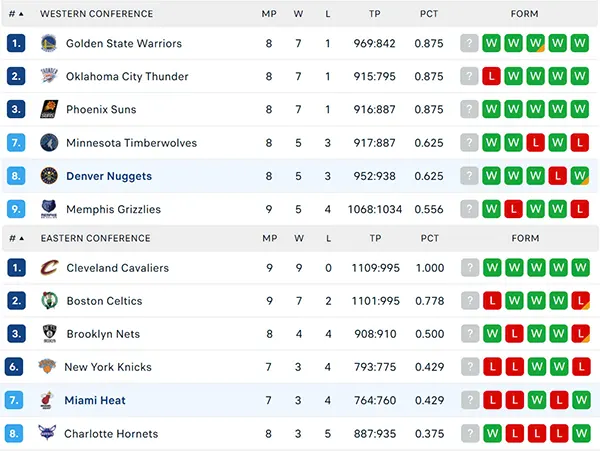Click the Golden State Warriors logo
The width and height of the screenshot is (600, 451).
point(49,43)
